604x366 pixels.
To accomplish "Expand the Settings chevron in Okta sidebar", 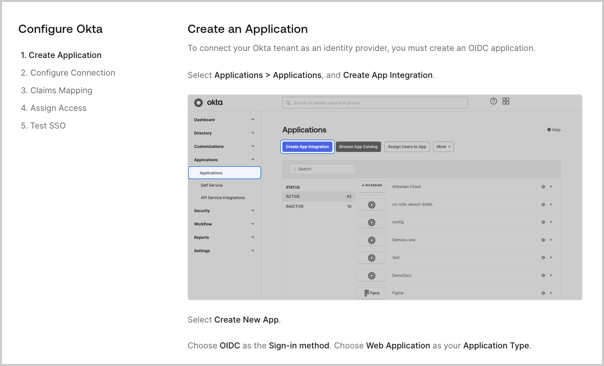I will [x=253, y=251].
